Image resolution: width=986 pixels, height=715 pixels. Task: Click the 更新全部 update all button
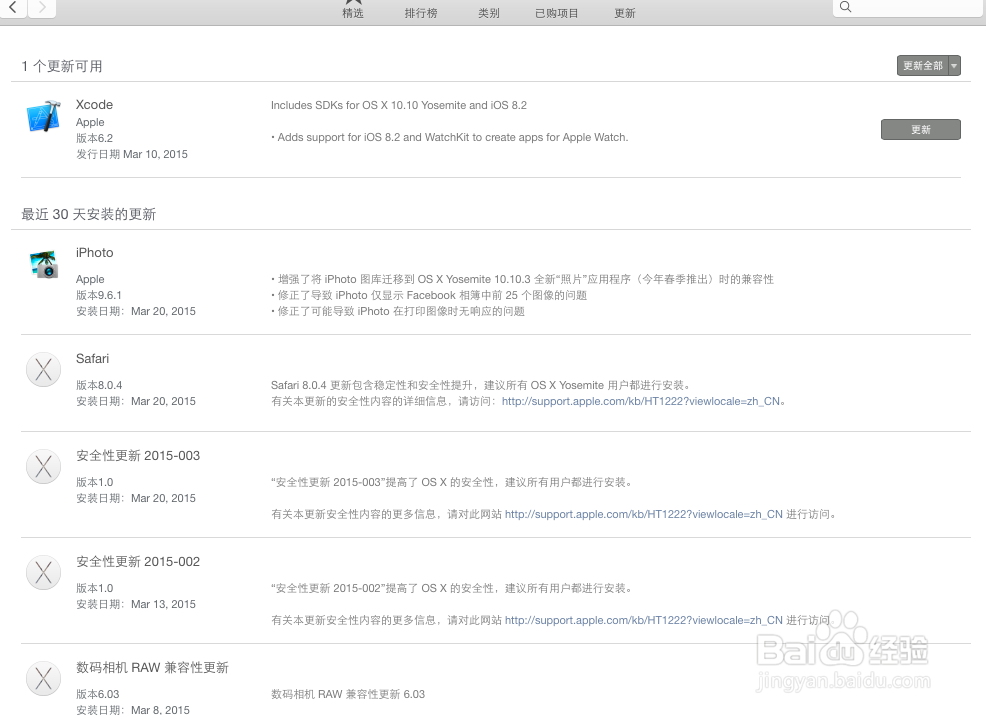pos(922,65)
